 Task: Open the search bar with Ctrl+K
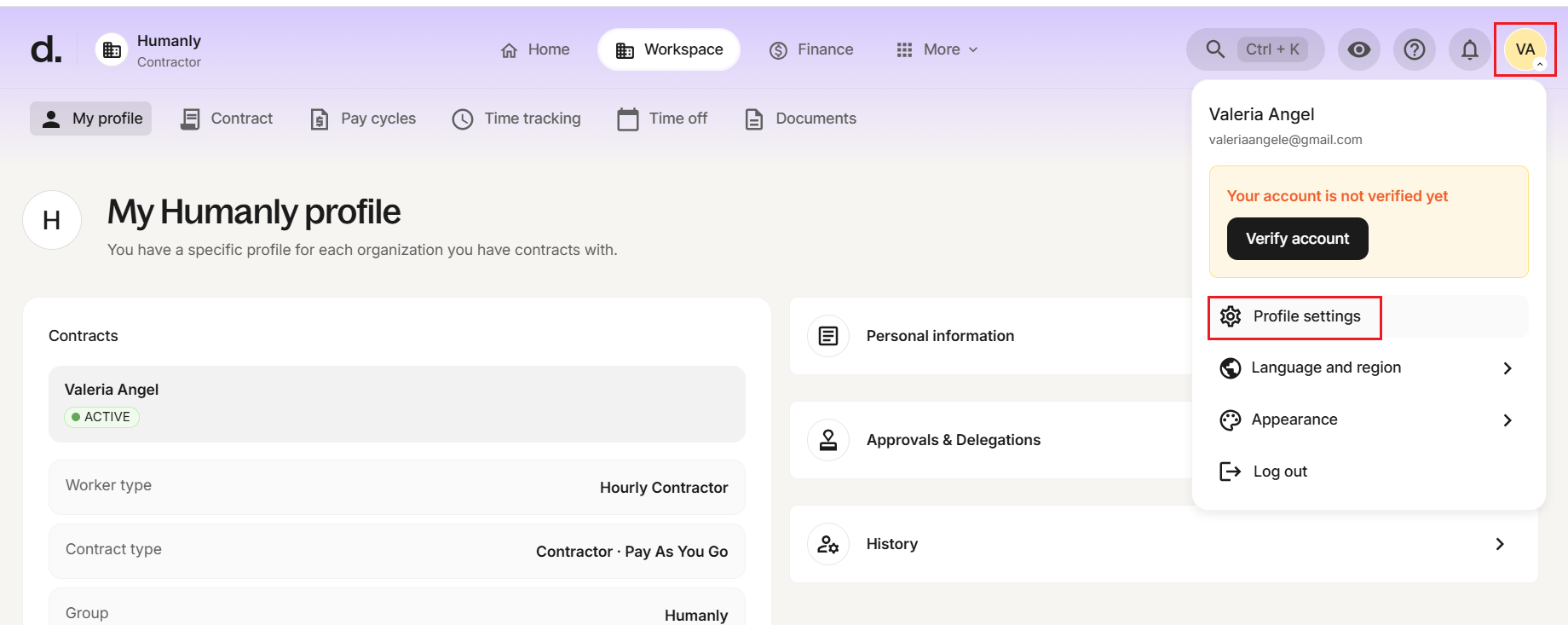point(1254,49)
